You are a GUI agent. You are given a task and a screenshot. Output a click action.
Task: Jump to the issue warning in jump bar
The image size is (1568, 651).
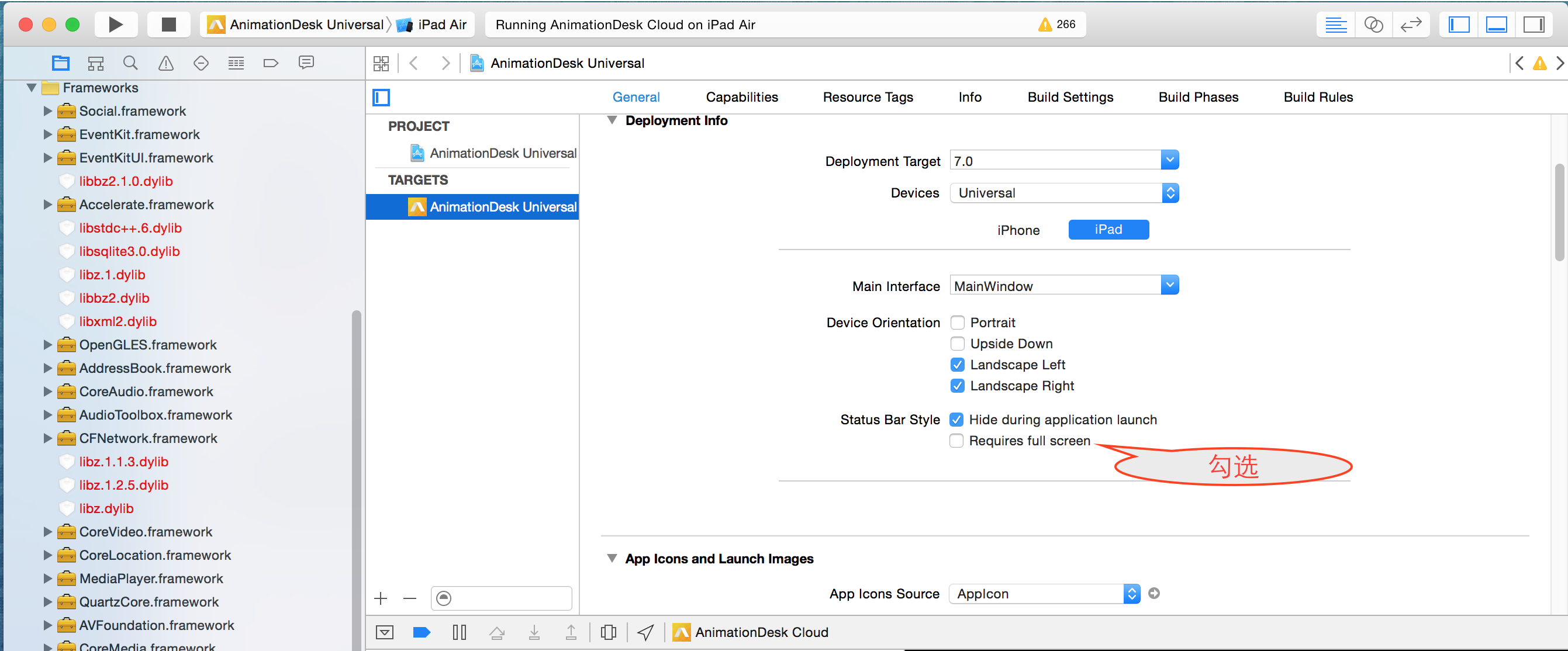click(1539, 63)
